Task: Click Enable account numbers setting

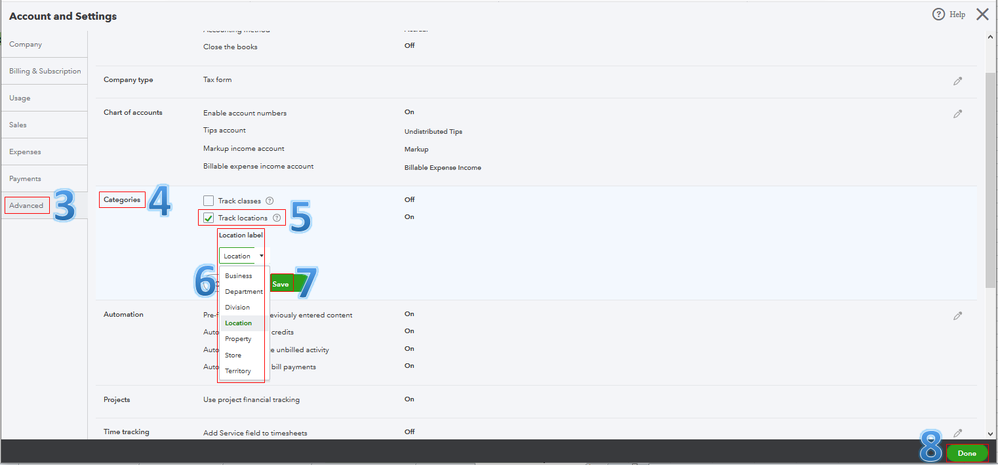Action: [245, 113]
